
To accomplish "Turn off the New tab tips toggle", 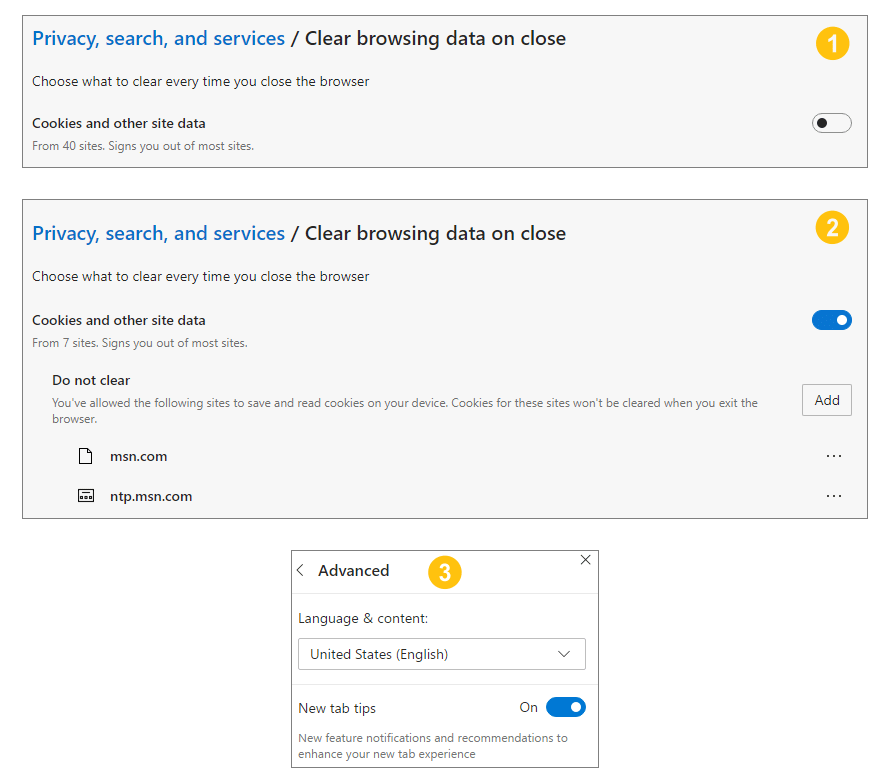I will [x=566, y=707].
